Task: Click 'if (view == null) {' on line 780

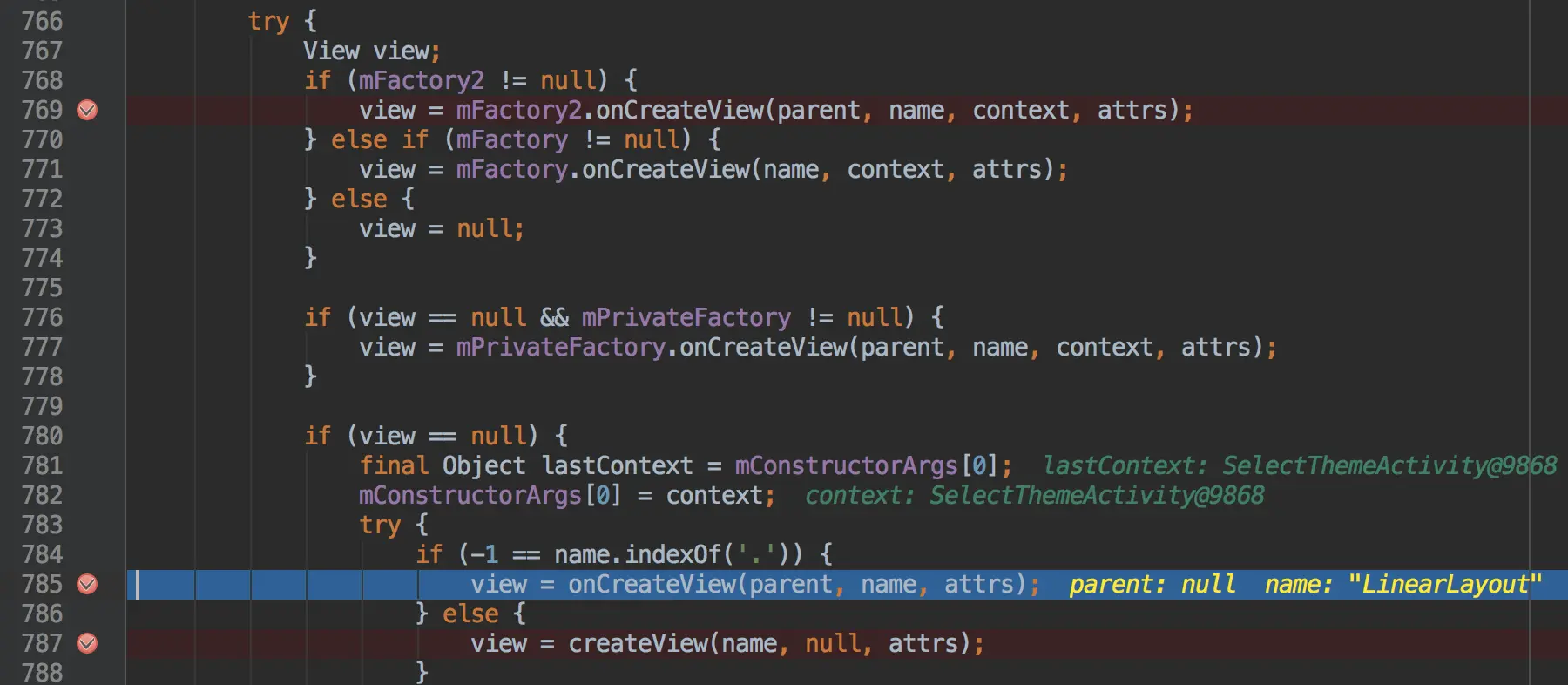Action: 436,436
